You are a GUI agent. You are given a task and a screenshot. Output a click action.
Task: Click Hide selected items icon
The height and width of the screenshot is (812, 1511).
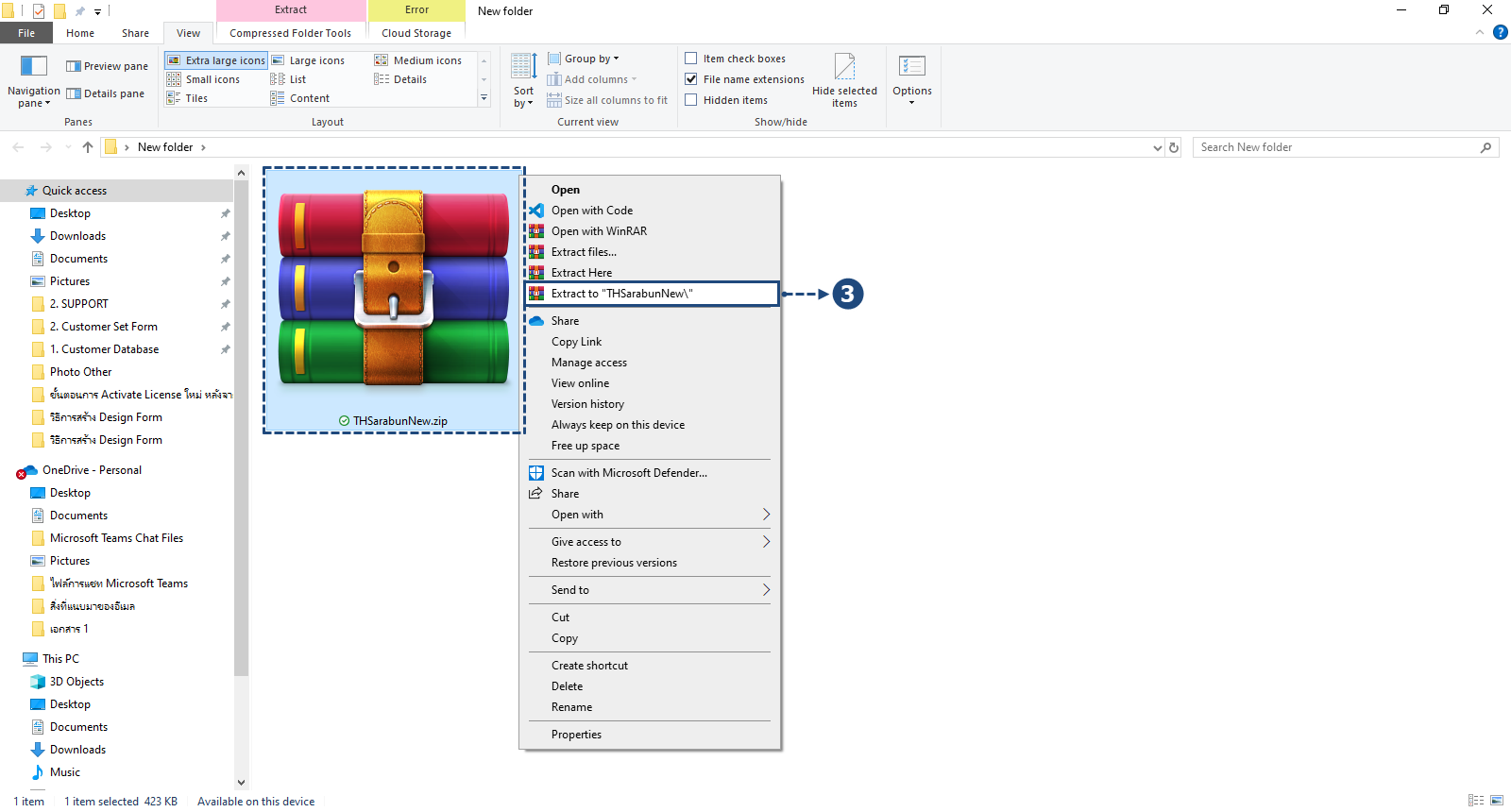click(844, 67)
